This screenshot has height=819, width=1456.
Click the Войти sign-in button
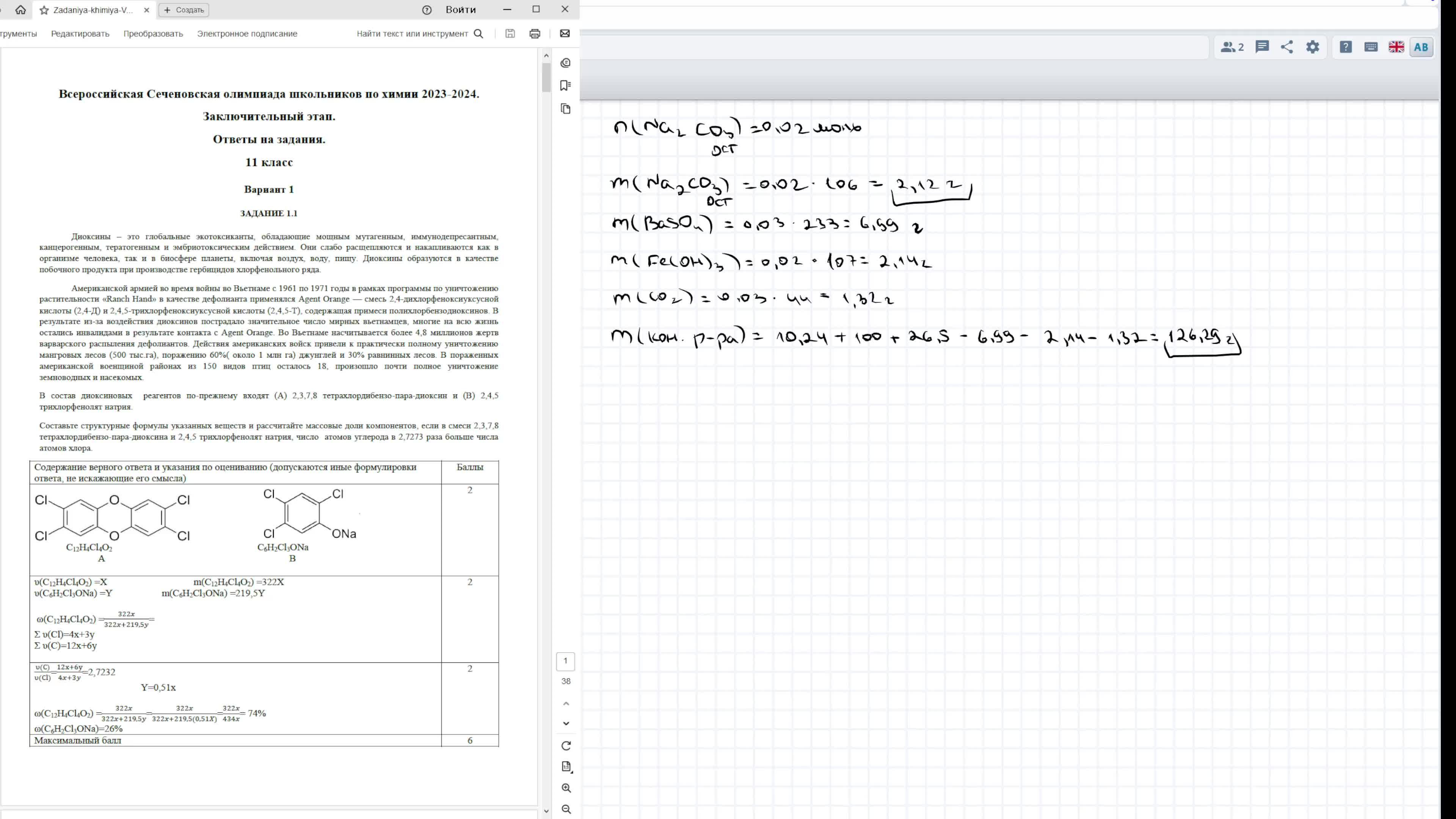point(460,9)
